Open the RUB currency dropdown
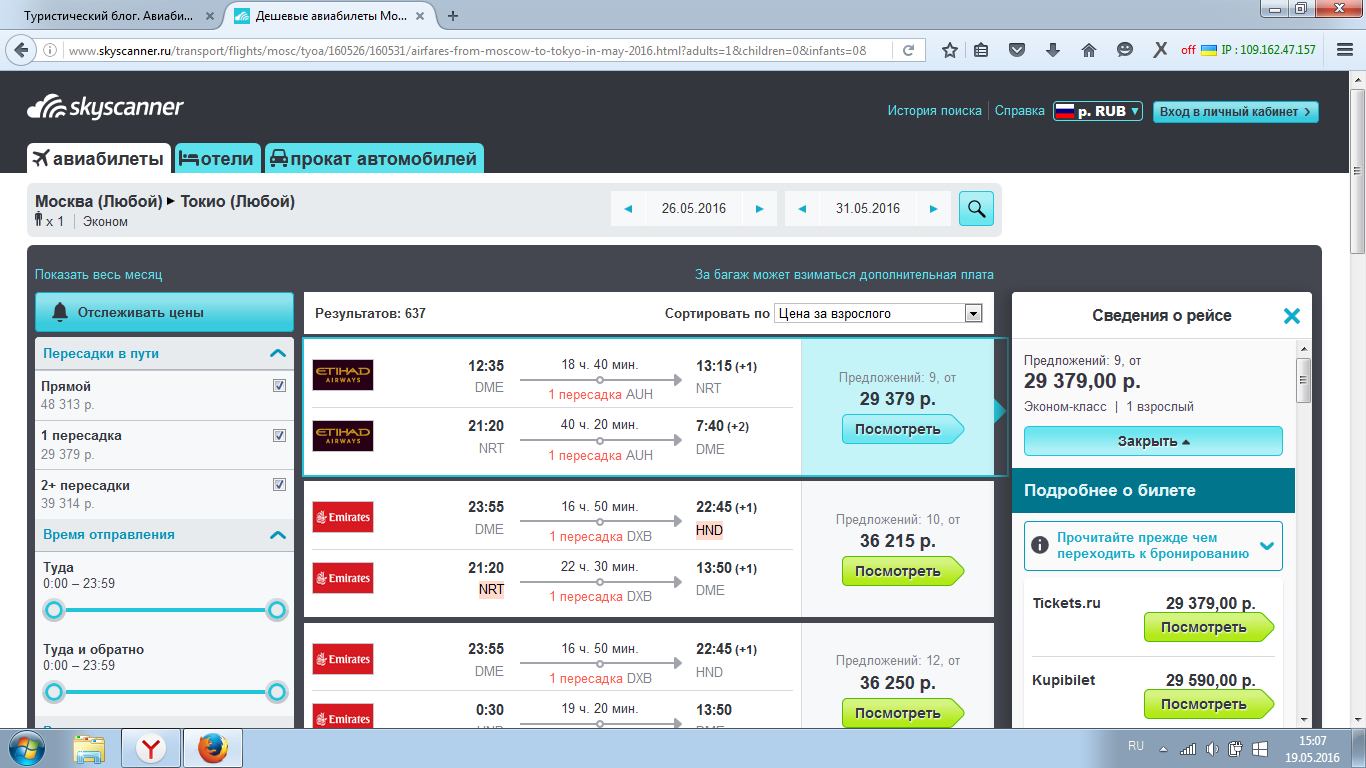Screen dimensions: 1366x768 click(x=1098, y=111)
